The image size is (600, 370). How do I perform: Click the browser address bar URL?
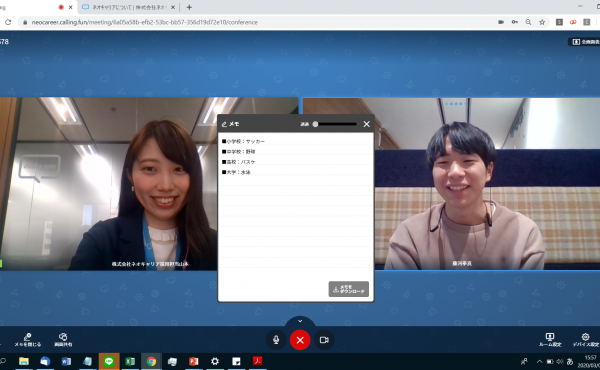(x=144, y=22)
